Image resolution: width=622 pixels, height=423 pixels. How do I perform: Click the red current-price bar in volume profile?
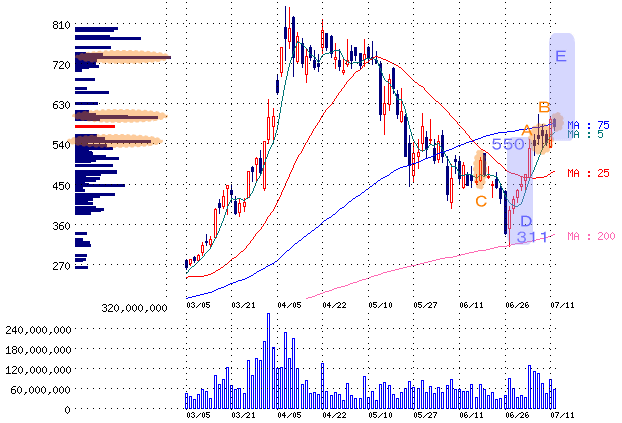click(x=95, y=126)
